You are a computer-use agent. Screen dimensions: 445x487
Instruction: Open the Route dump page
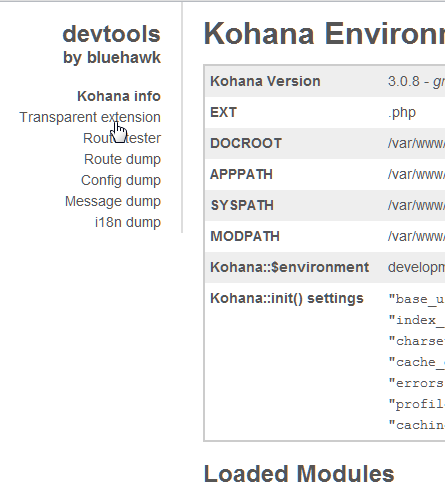coord(122,160)
